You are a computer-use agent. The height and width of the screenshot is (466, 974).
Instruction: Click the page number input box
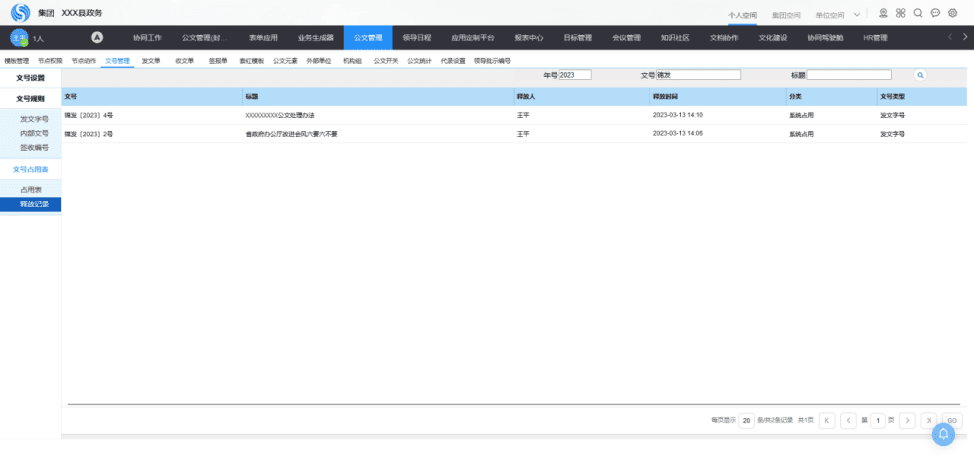point(878,421)
